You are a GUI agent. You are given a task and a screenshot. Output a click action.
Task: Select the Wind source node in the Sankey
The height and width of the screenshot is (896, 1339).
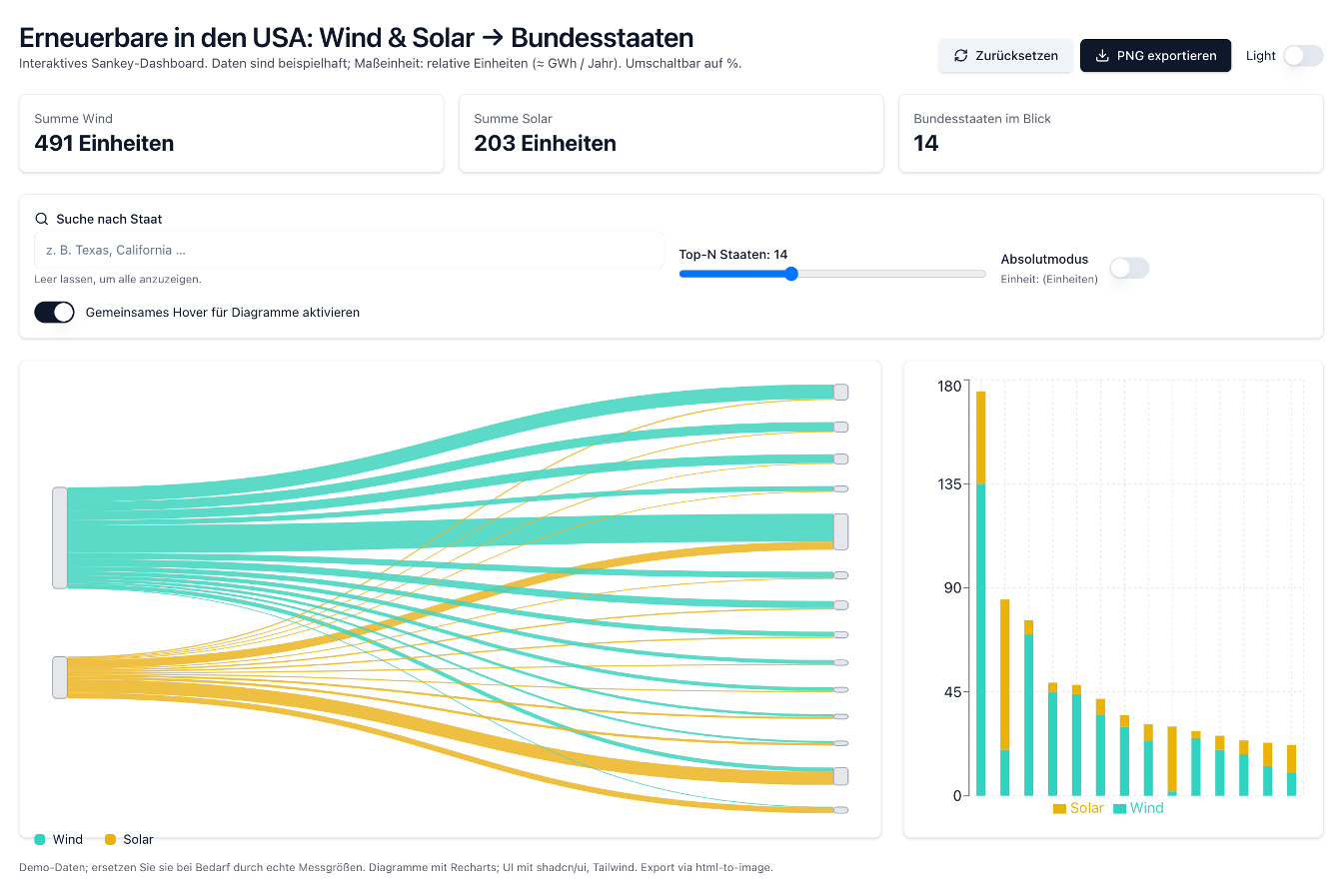[60, 537]
